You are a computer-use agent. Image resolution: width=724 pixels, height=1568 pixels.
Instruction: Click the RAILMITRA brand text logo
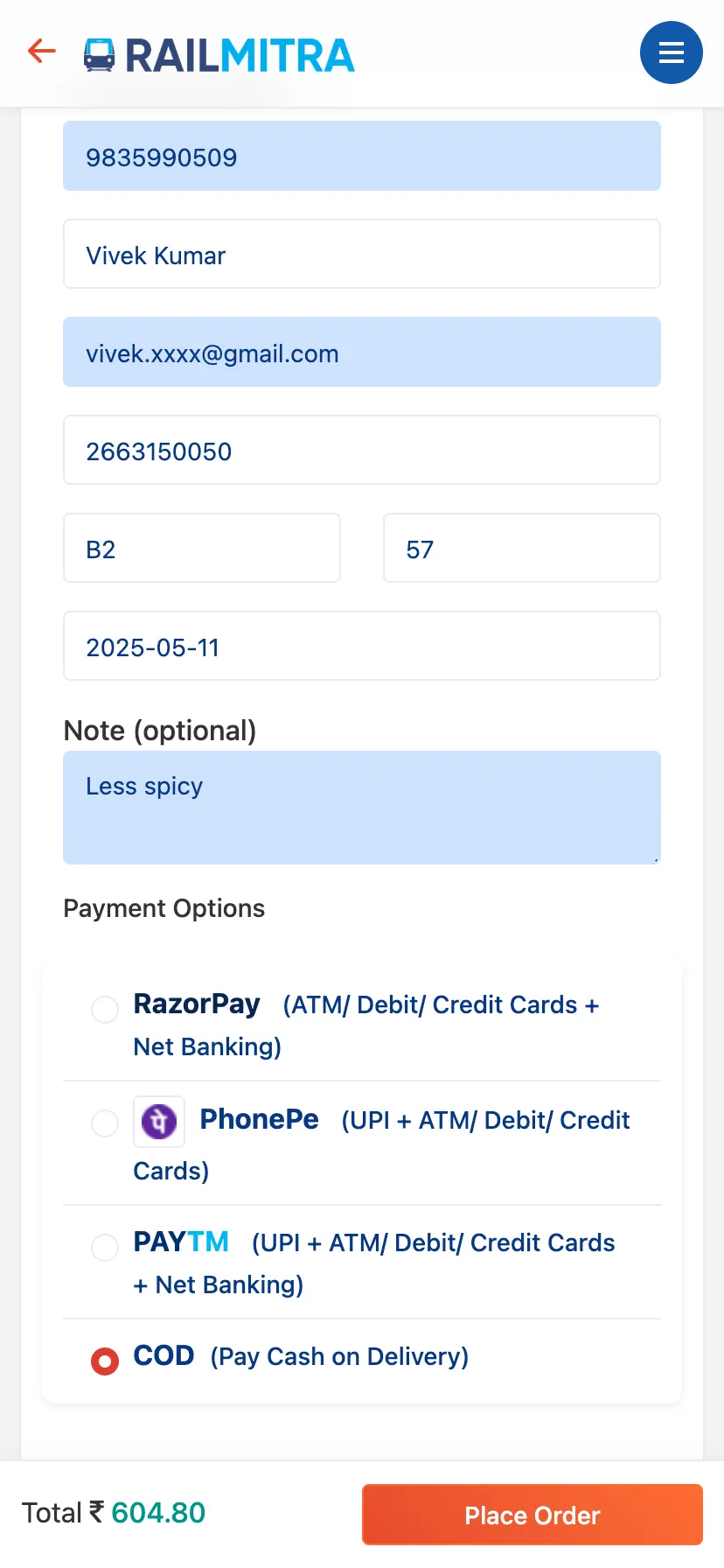point(240,55)
